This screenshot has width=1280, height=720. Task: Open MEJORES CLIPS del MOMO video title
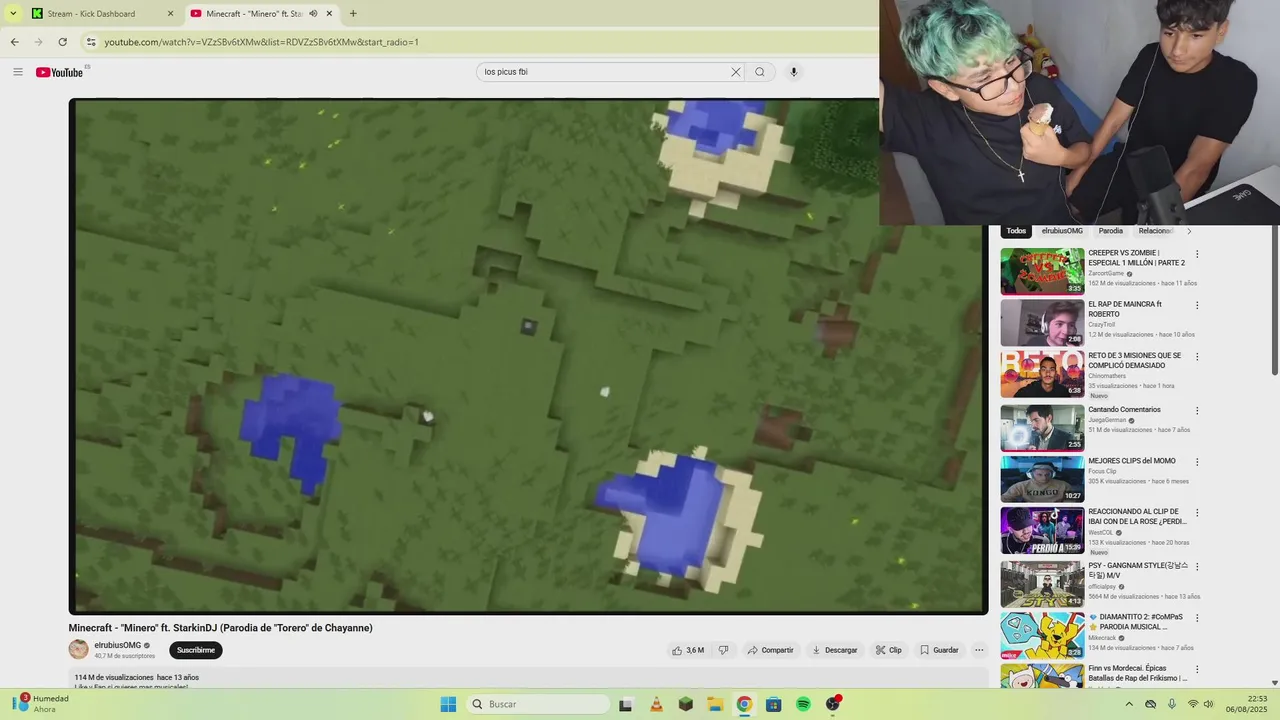(1132, 461)
